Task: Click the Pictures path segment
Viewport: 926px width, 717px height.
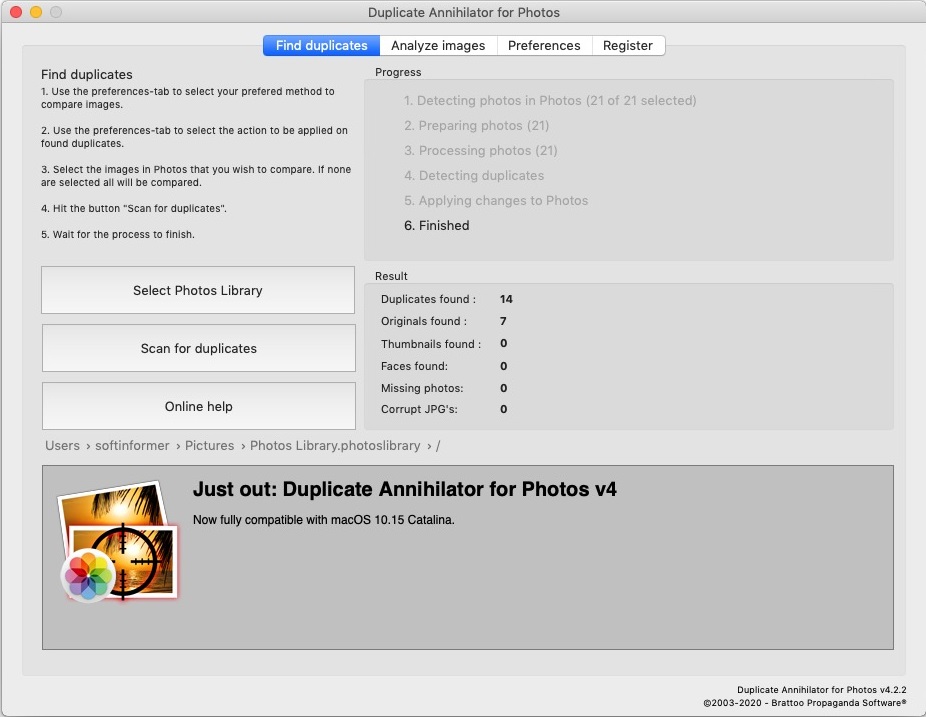Action: (210, 445)
